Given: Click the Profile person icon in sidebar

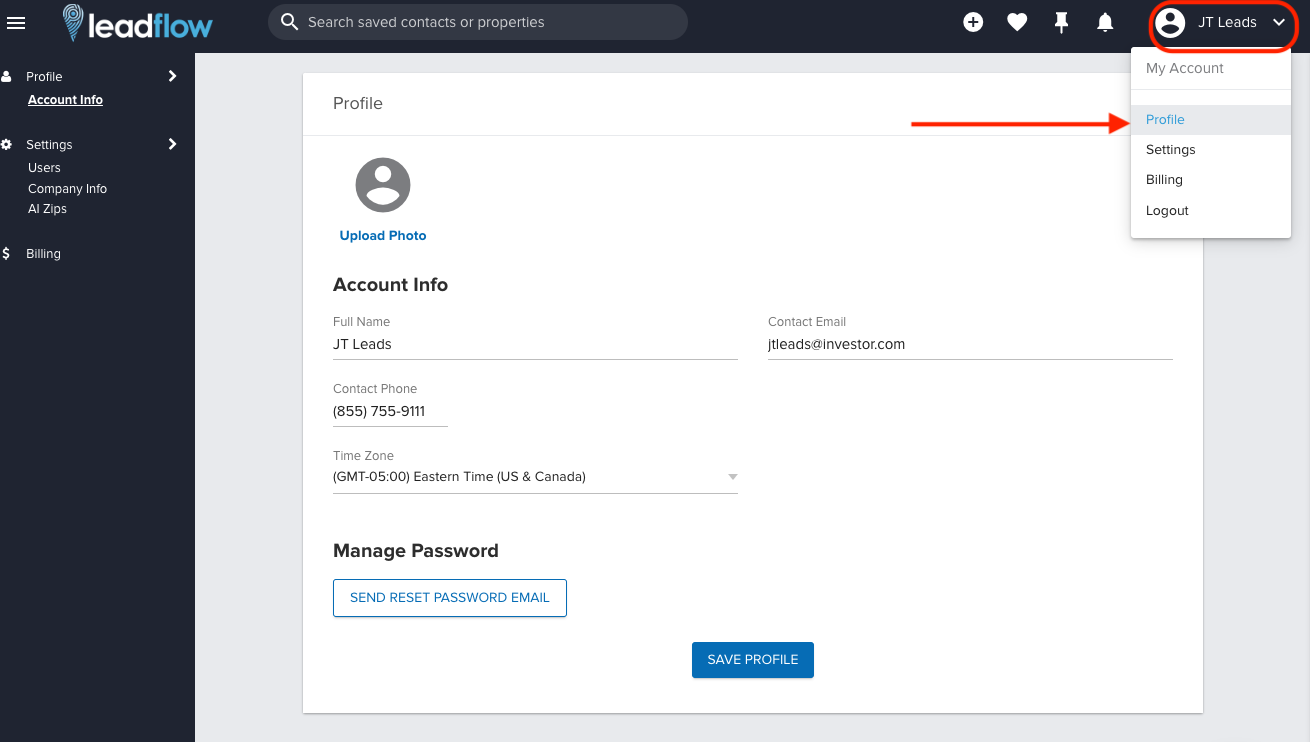Looking at the screenshot, I should pos(7,76).
